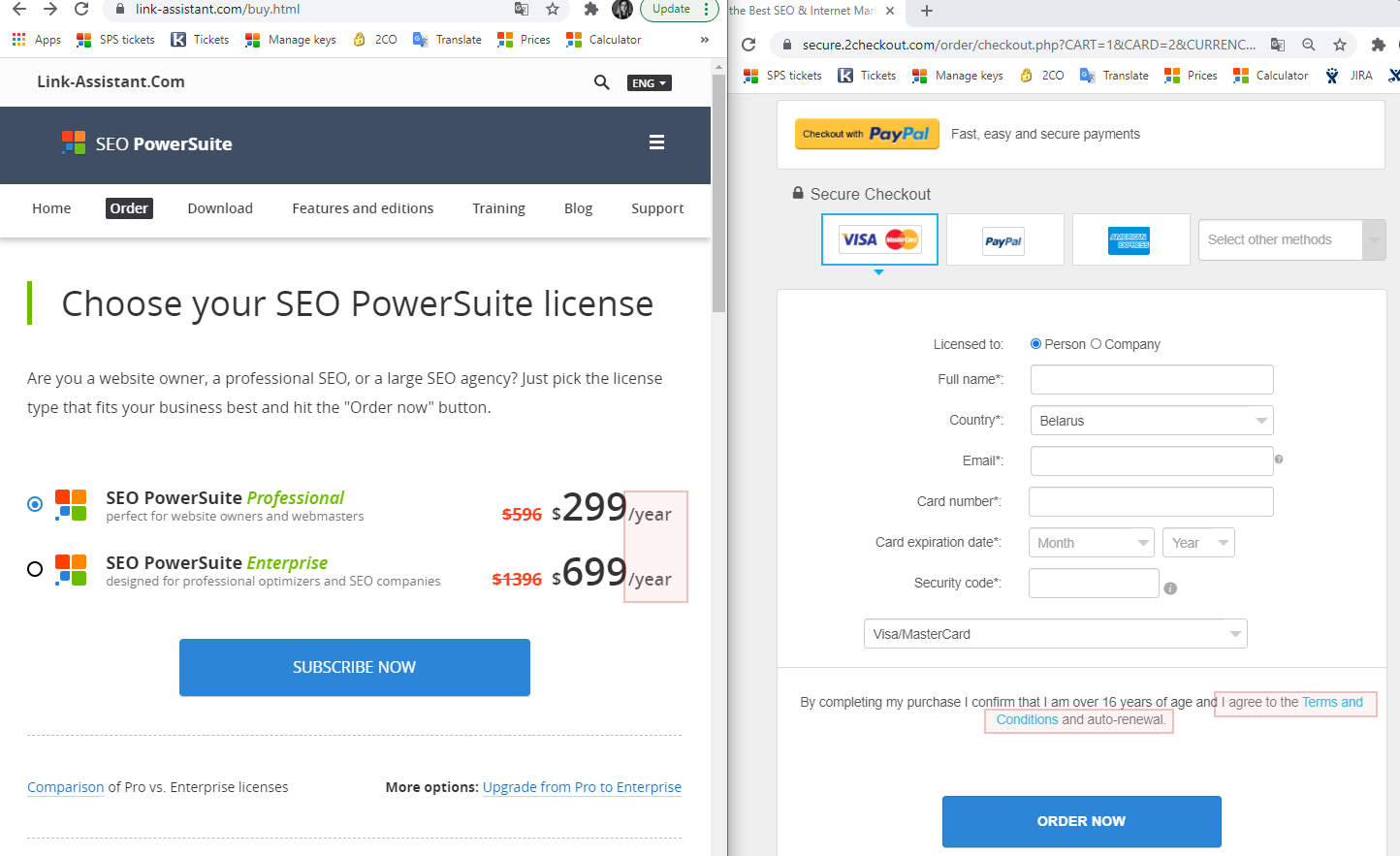Viewport: 1400px width, 856px height.
Task: Bookmark link-assistant.com page with star icon
Action: [553, 9]
